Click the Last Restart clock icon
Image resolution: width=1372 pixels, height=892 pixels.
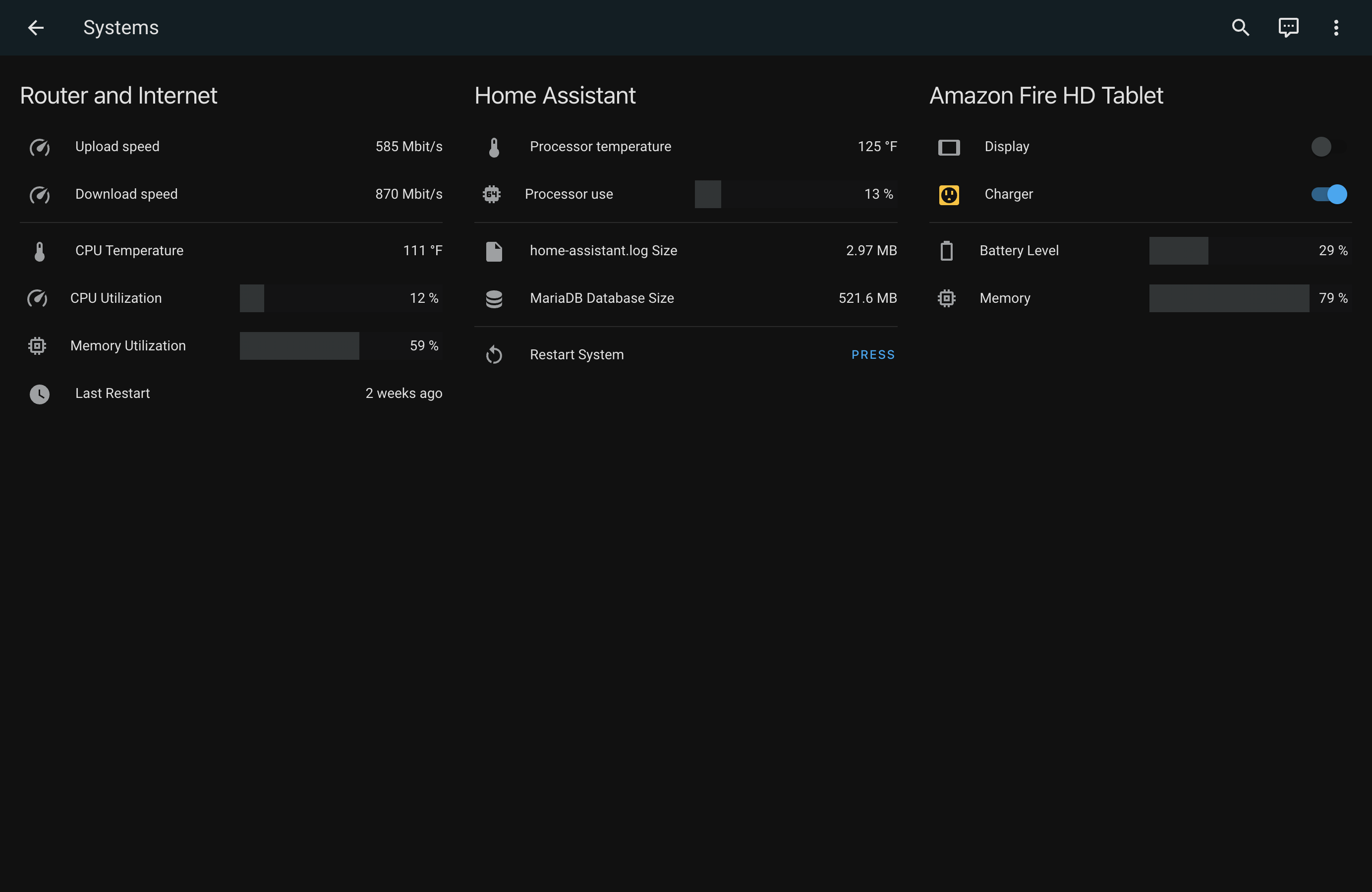click(x=39, y=394)
